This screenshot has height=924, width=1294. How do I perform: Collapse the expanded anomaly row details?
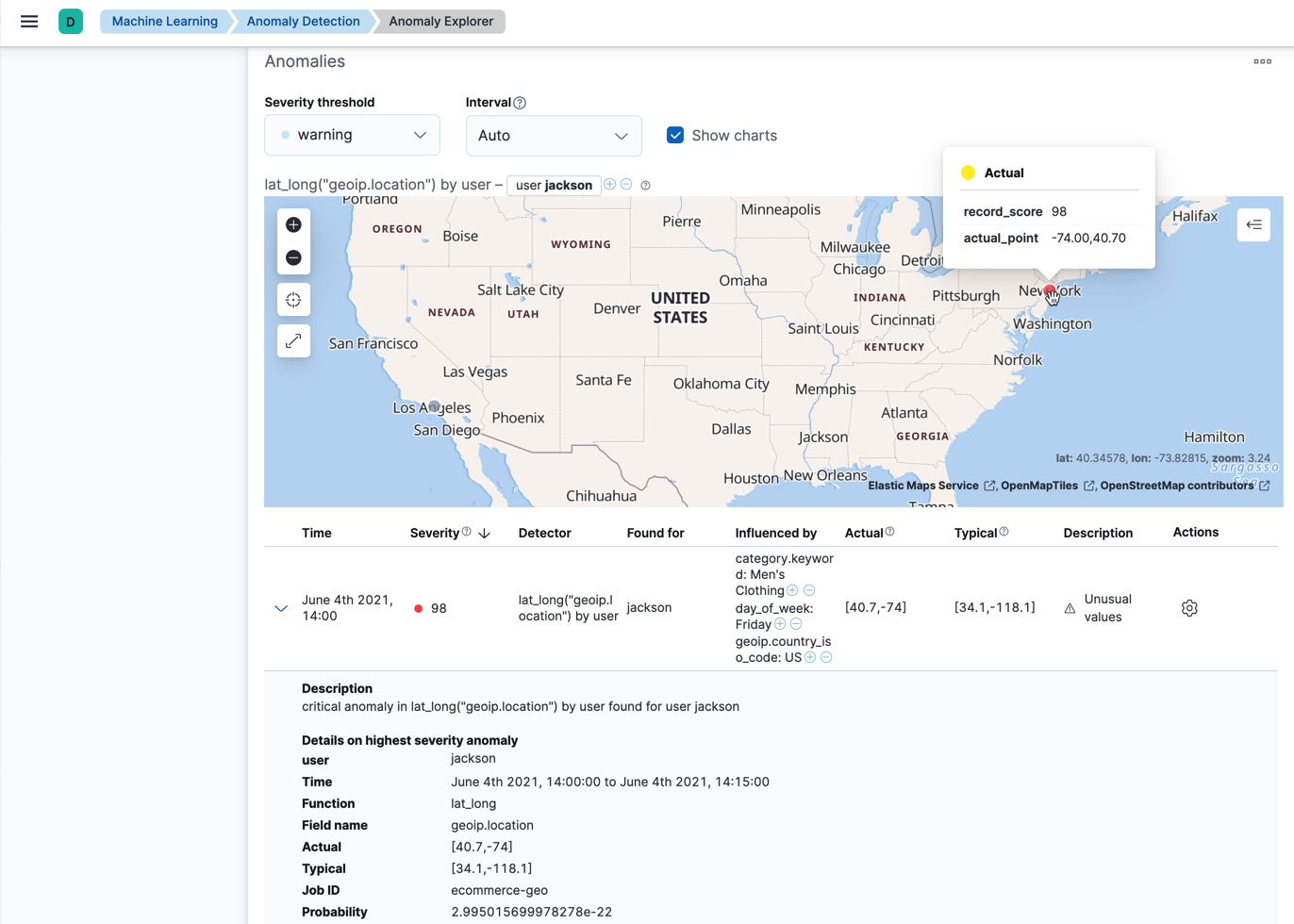tap(280, 608)
